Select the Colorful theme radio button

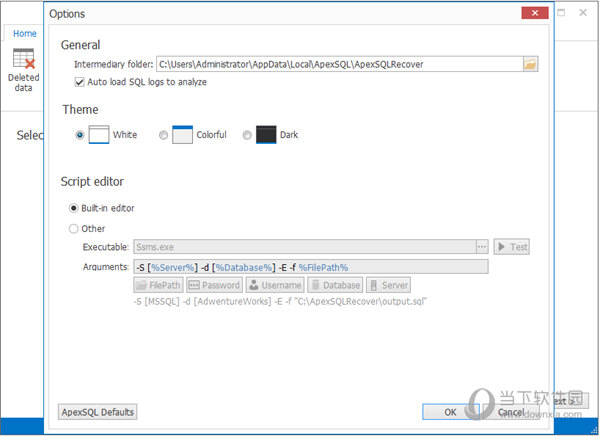click(163, 135)
